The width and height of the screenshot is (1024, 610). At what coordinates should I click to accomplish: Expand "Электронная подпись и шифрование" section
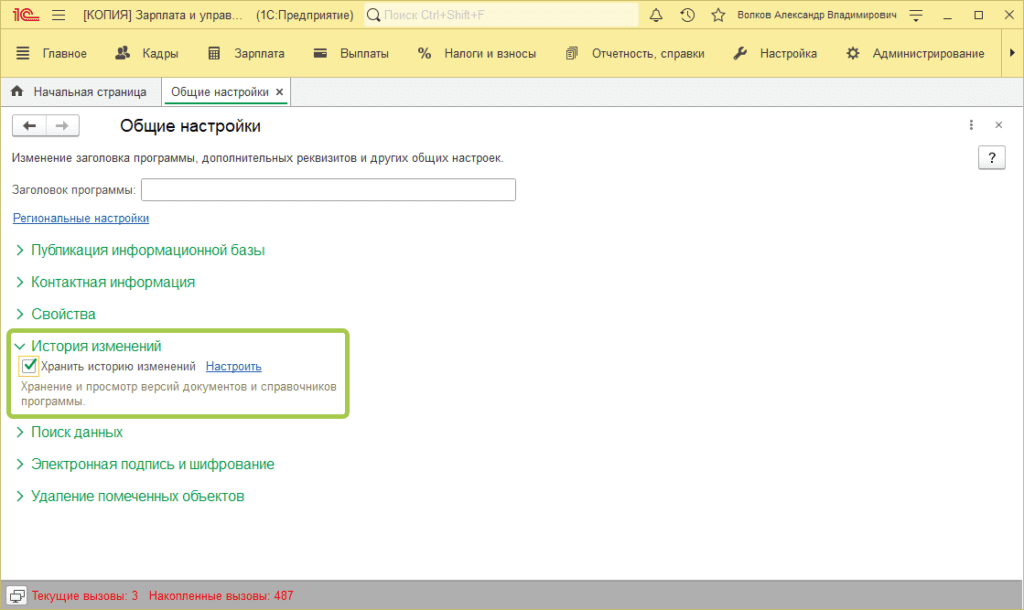tap(152, 464)
